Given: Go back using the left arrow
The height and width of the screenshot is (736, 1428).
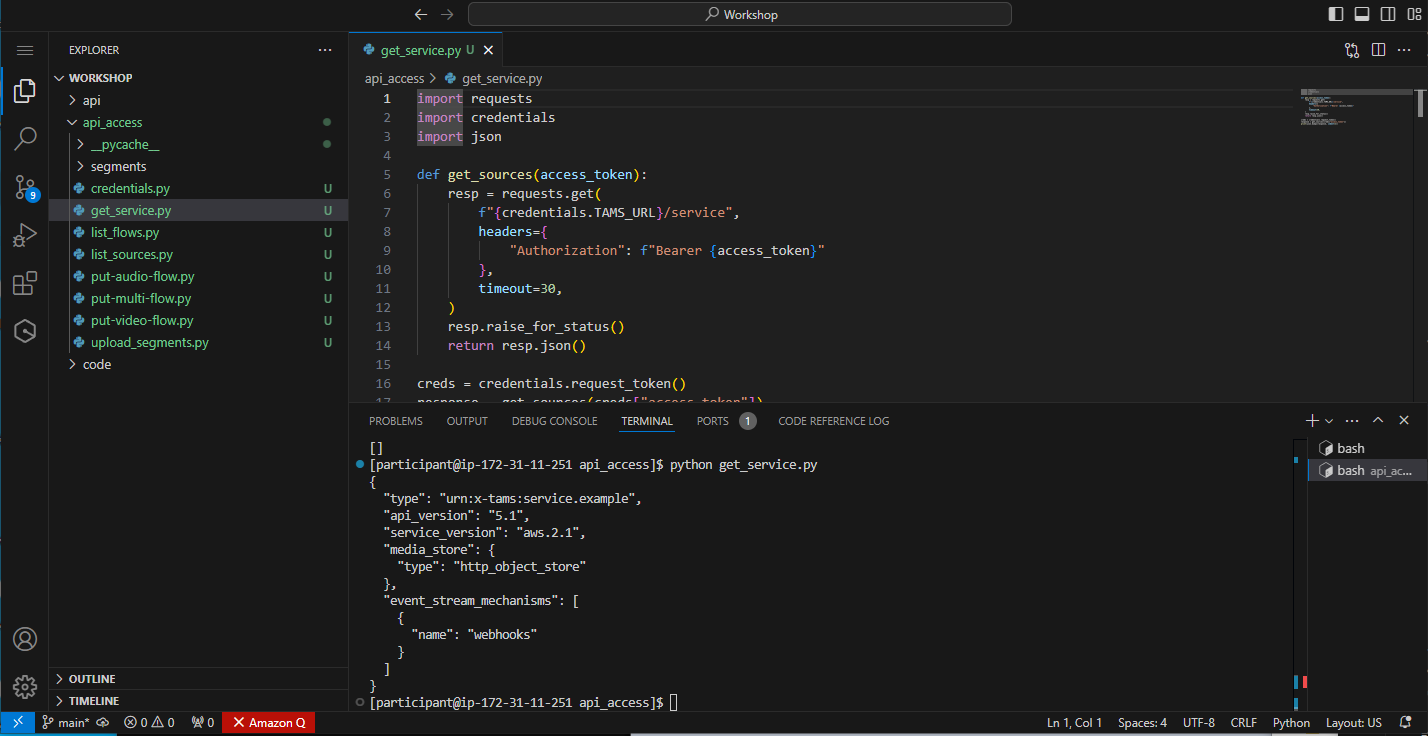Looking at the screenshot, I should pos(421,14).
